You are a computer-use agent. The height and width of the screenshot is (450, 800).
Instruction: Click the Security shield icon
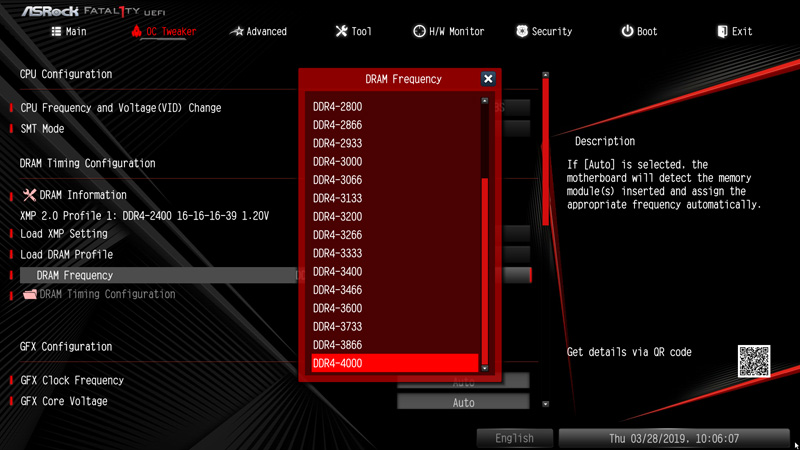[522, 32]
